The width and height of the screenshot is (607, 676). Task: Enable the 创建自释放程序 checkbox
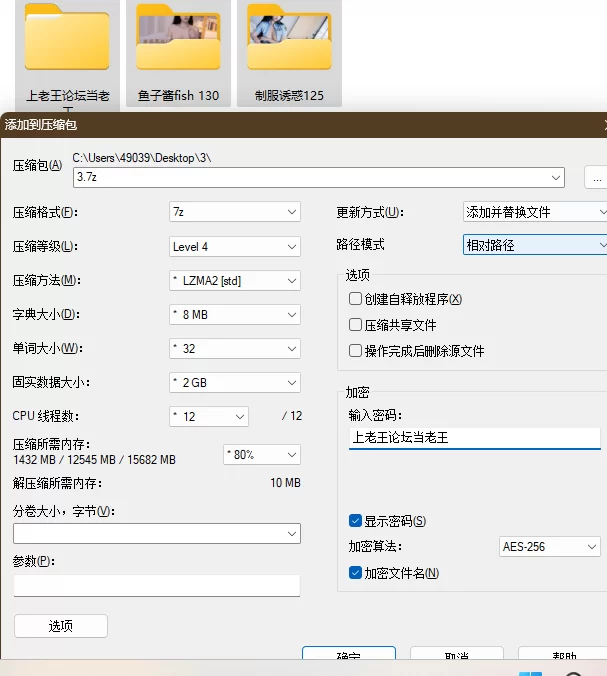[x=355, y=299]
